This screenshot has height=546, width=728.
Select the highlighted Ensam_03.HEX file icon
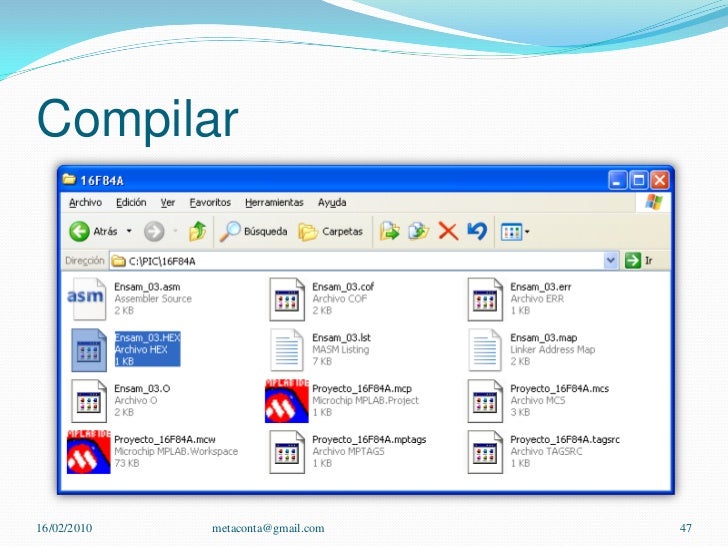89,350
